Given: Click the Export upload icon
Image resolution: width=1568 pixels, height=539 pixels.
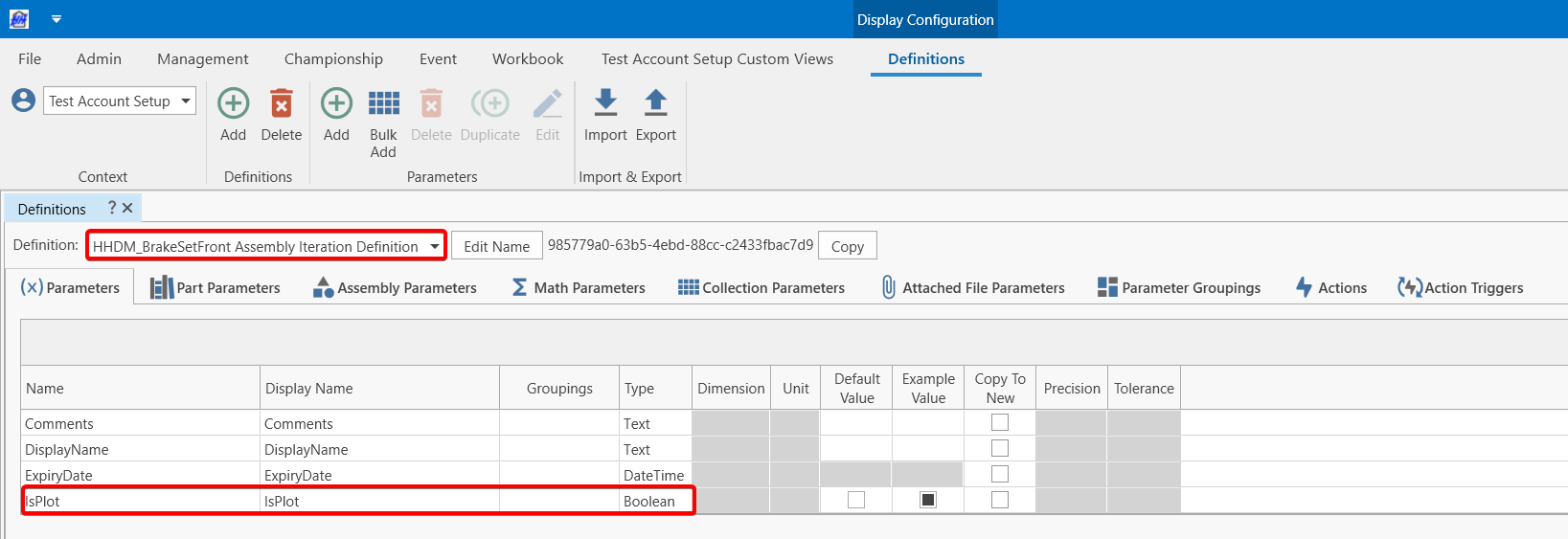Looking at the screenshot, I should coord(655,102).
